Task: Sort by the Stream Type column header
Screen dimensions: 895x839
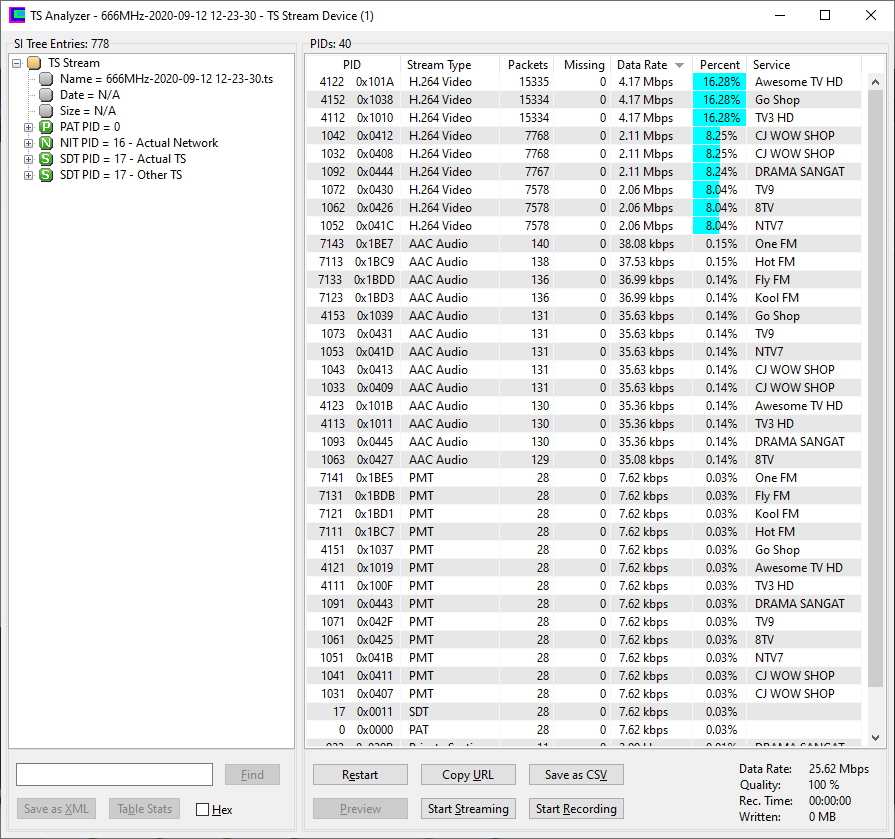Action: coord(439,65)
